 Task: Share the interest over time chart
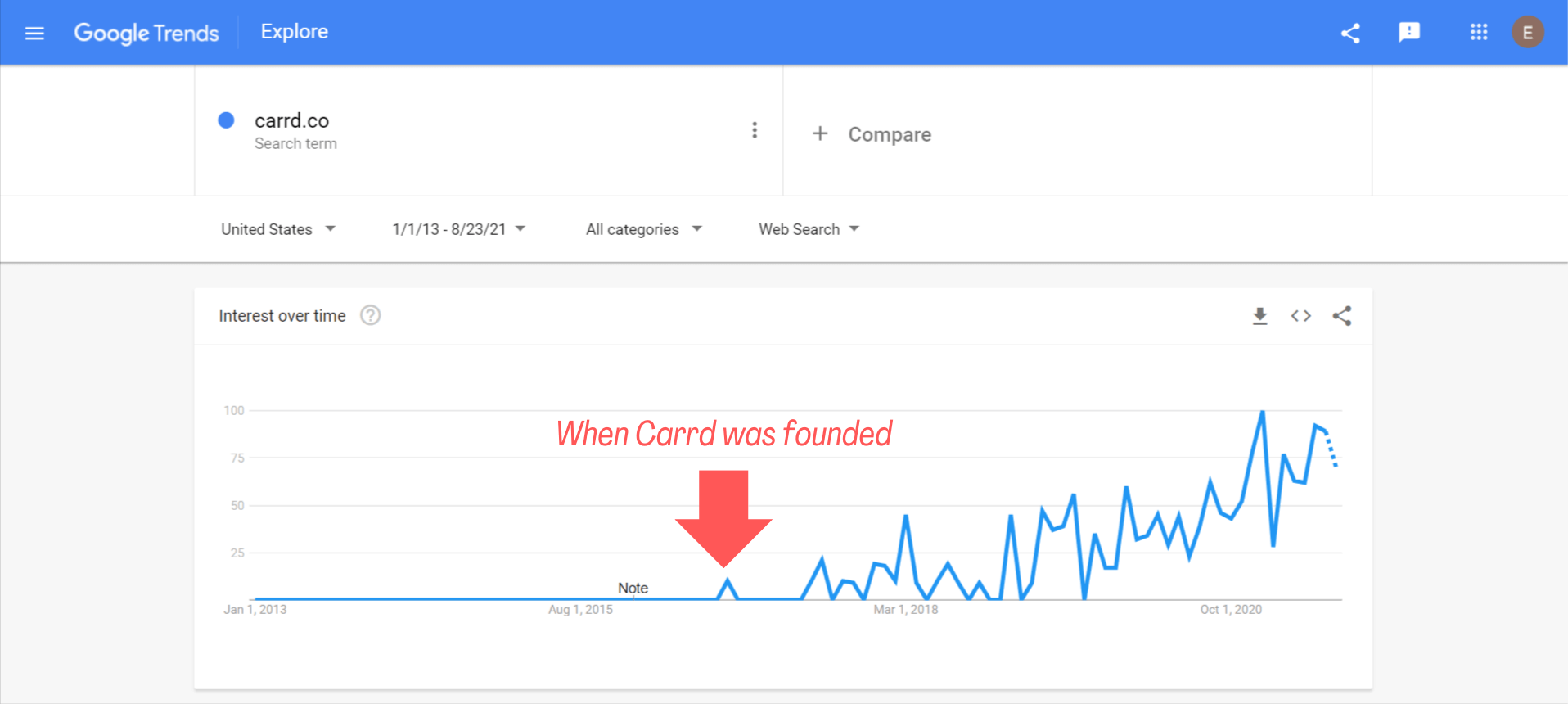pos(1342,316)
